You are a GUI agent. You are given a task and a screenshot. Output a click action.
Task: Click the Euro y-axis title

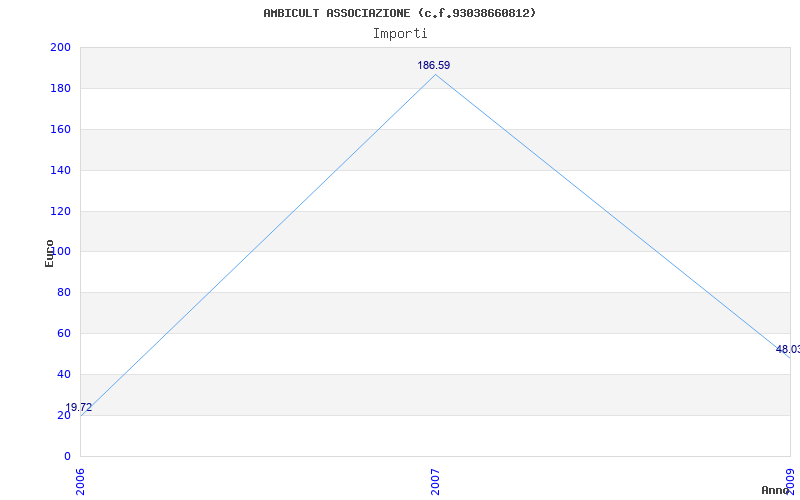point(49,253)
